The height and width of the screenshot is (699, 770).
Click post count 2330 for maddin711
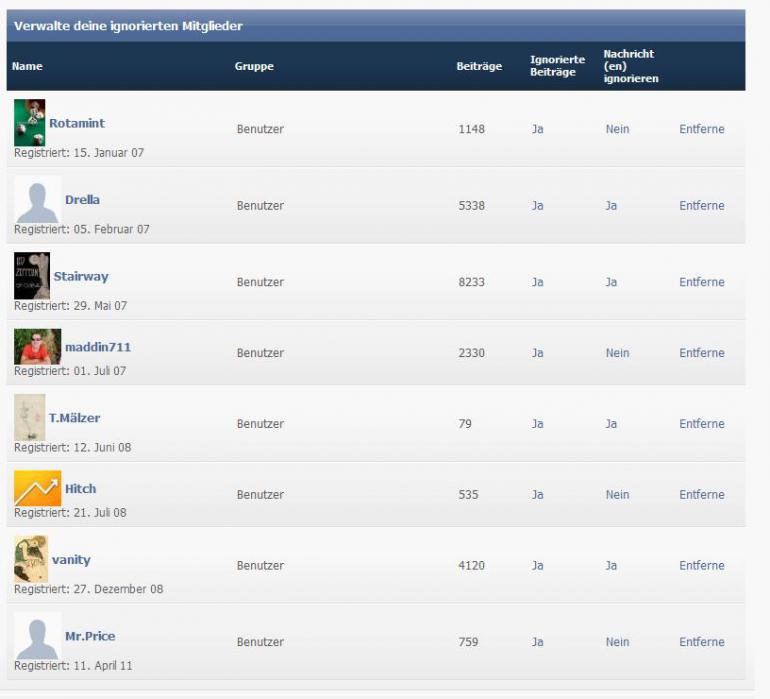[471, 353]
